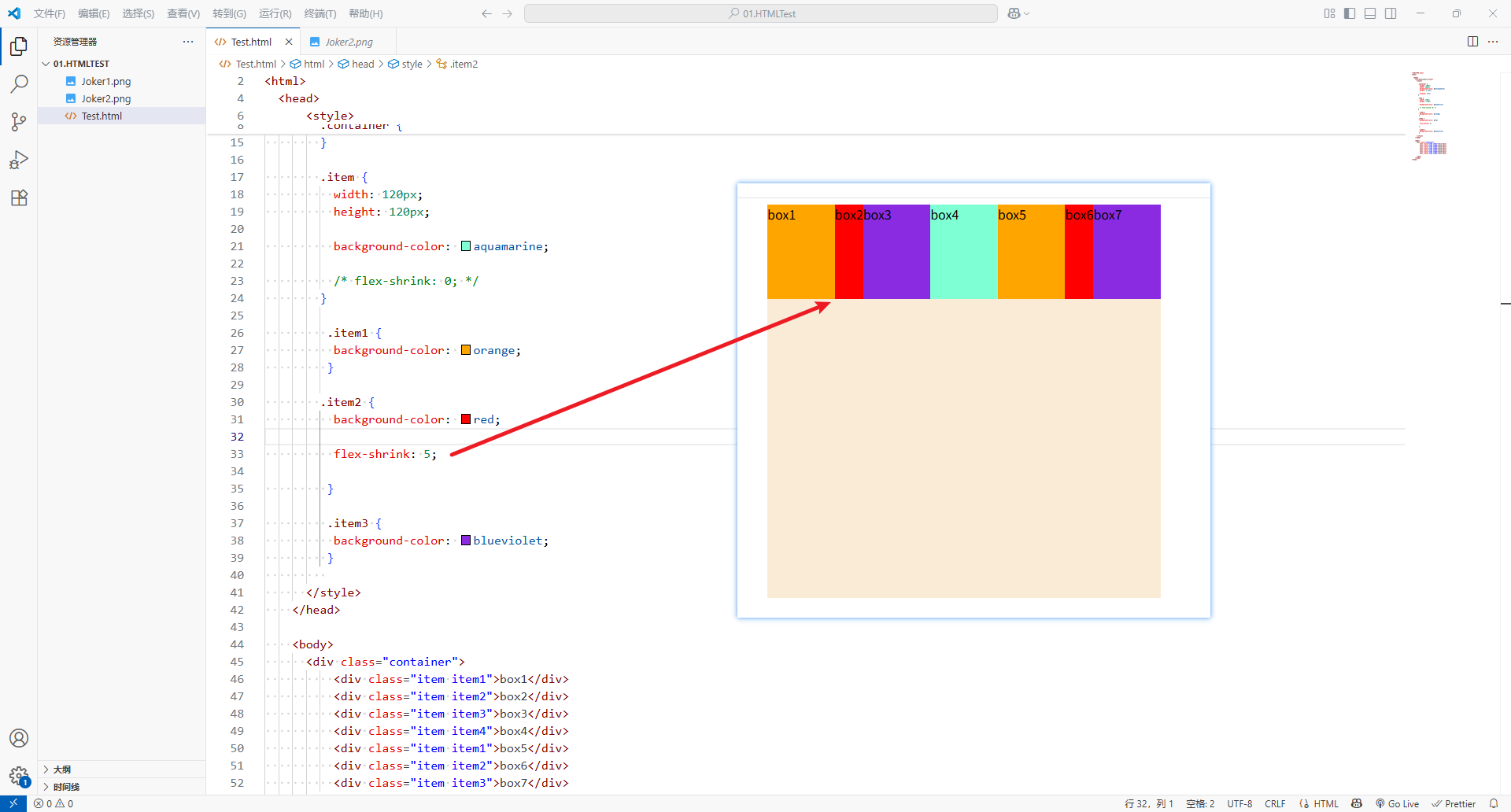Open the Copilot chat icon in title bar
The width and height of the screenshot is (1511, 812).
[1014, 13]
